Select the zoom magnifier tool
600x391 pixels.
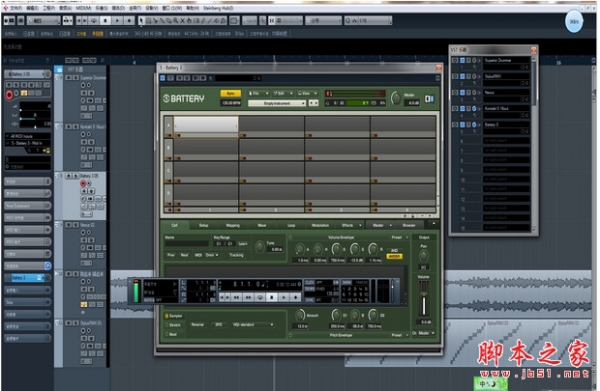click(x=176, y=21)
